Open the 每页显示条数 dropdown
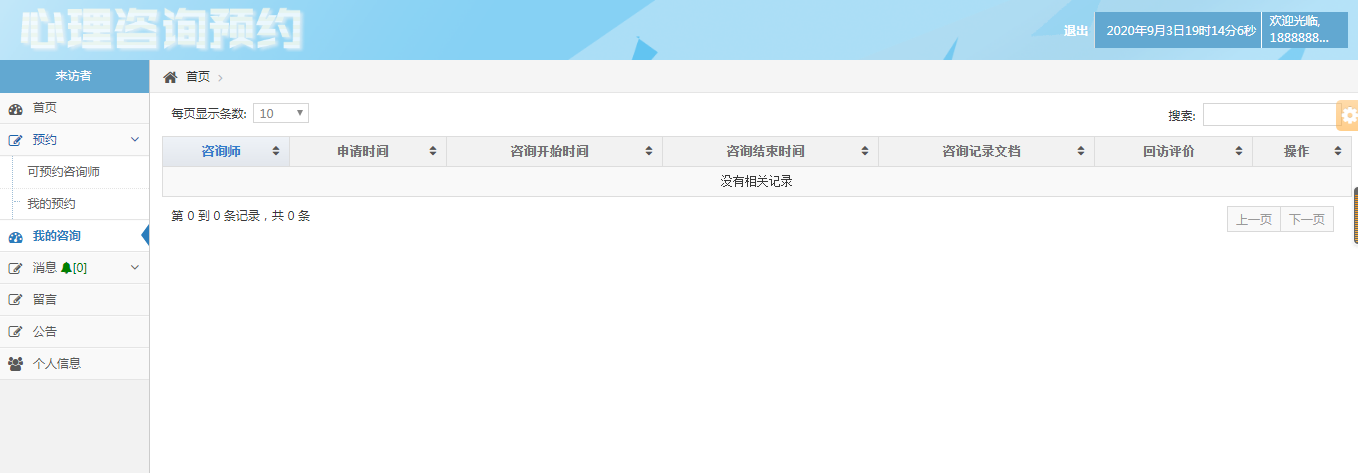The width and height of the screenshot is (1358, 473). click(281, 113)
